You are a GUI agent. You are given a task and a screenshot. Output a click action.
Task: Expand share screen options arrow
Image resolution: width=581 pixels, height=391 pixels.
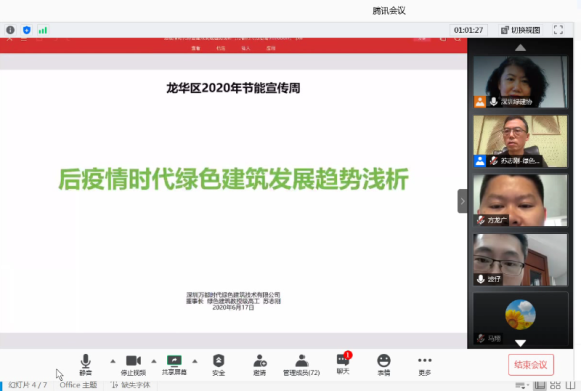coord(195,361)
